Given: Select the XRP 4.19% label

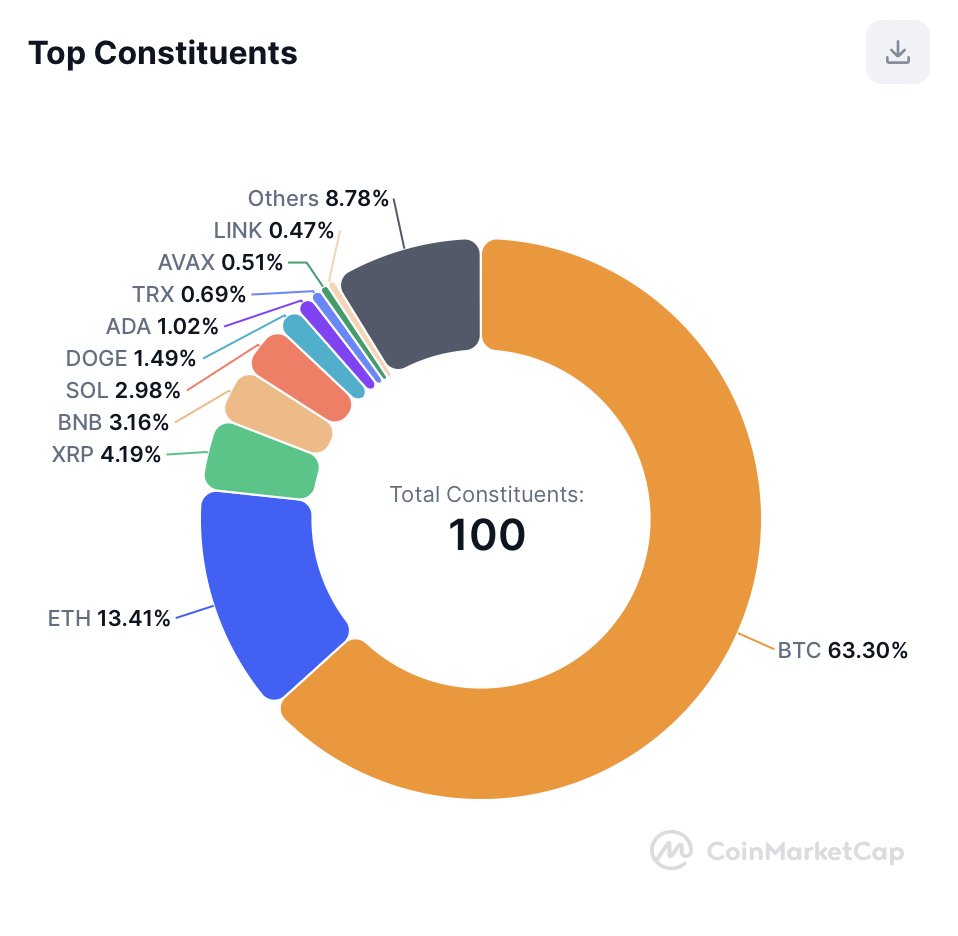Looking at the screenshot, I should (x=106, y=455).
